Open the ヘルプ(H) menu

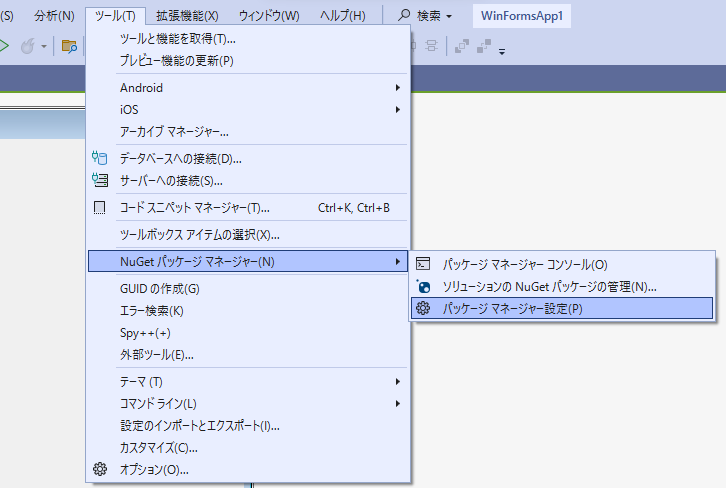(342, 16)
